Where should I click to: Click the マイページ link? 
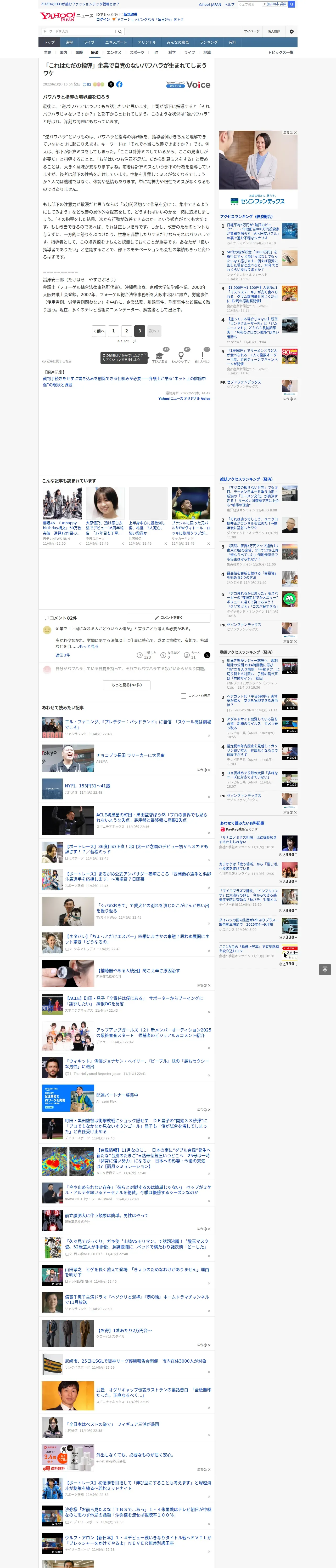[x=251, y=31]
